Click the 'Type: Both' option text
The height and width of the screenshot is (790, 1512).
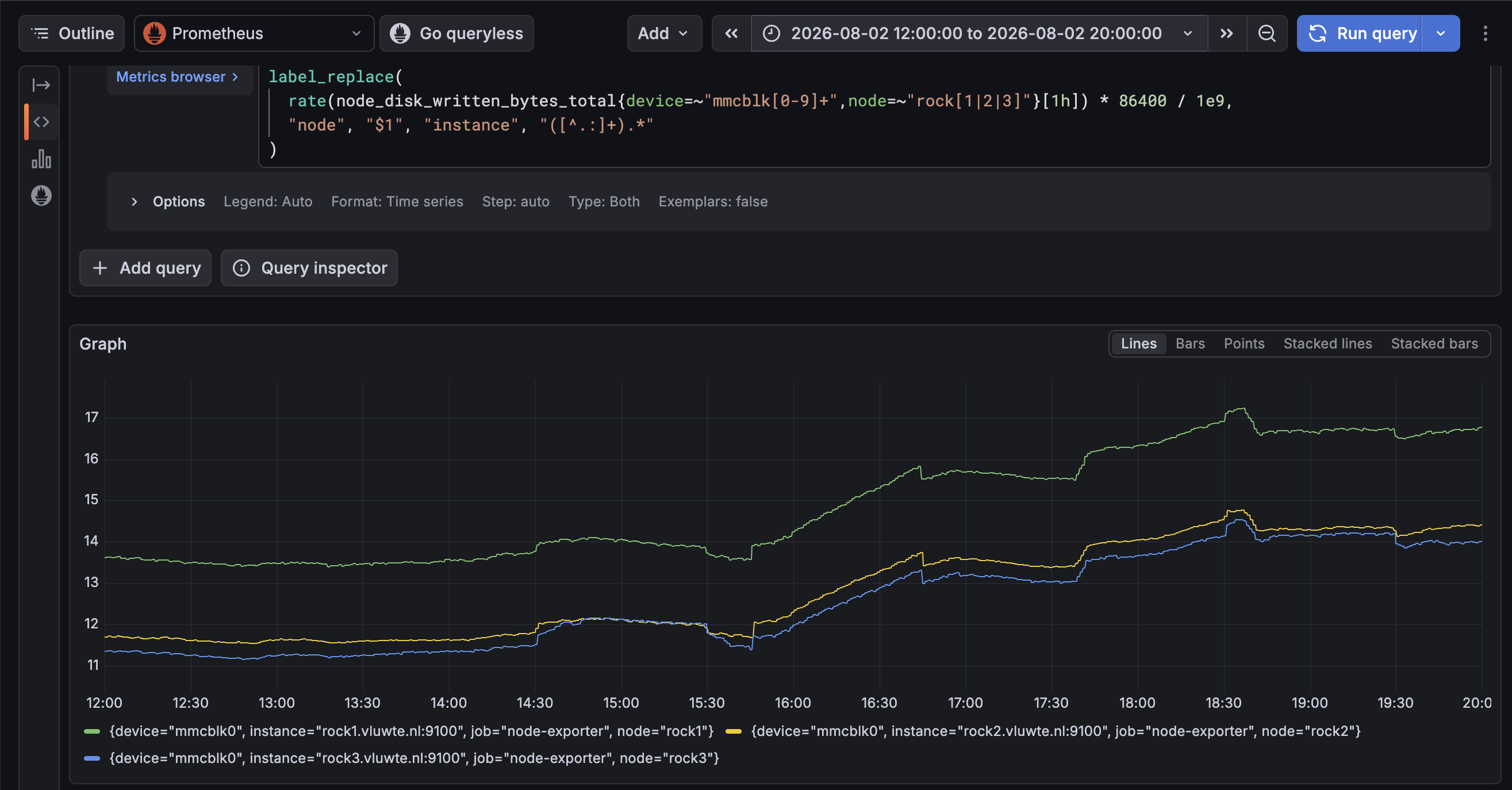(x=604, y=202)
